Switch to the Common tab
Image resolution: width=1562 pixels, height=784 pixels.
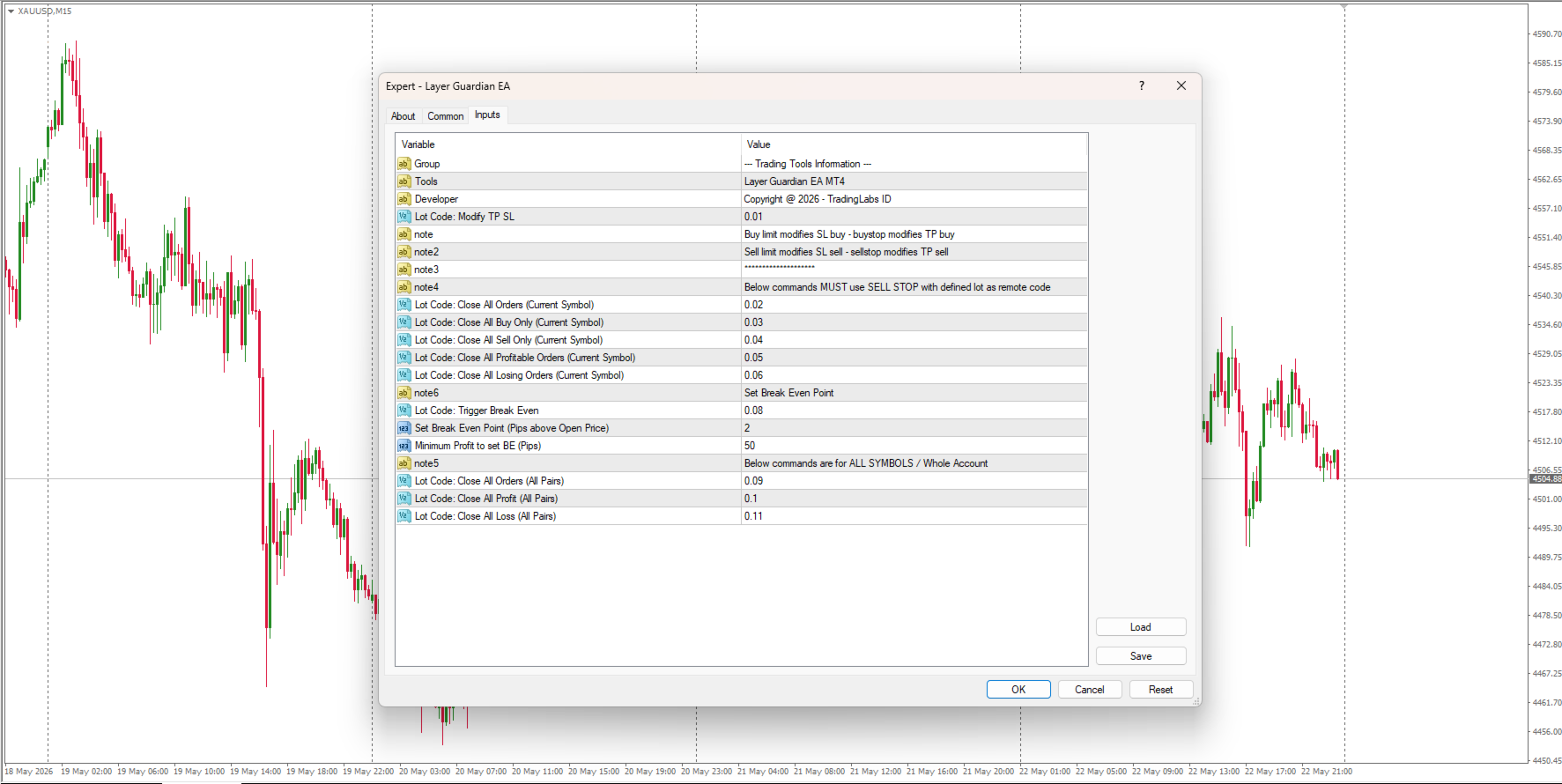(445, 116)
